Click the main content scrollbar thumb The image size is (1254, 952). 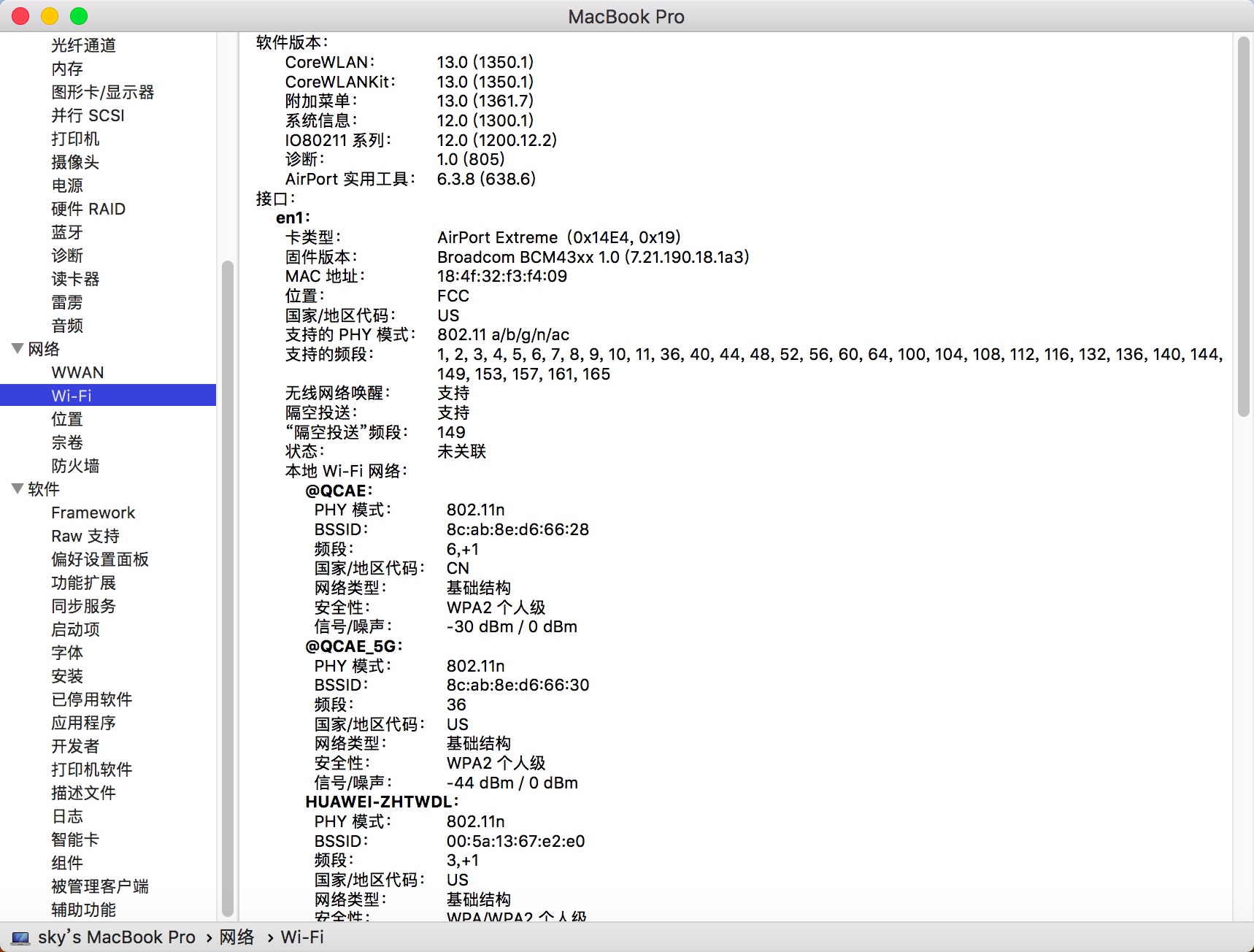pyautogui.click(x=1244, y=226)
